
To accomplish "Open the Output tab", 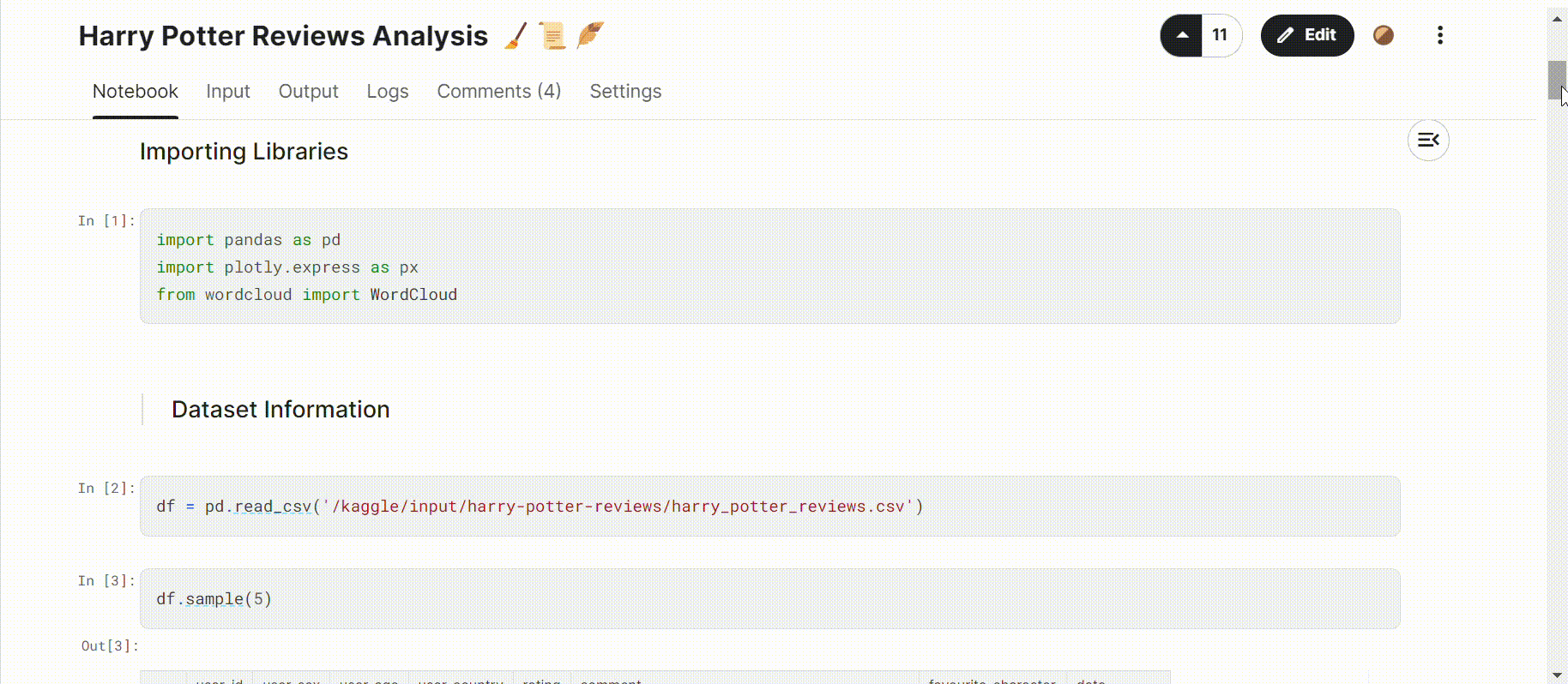I will click(308, 92).
